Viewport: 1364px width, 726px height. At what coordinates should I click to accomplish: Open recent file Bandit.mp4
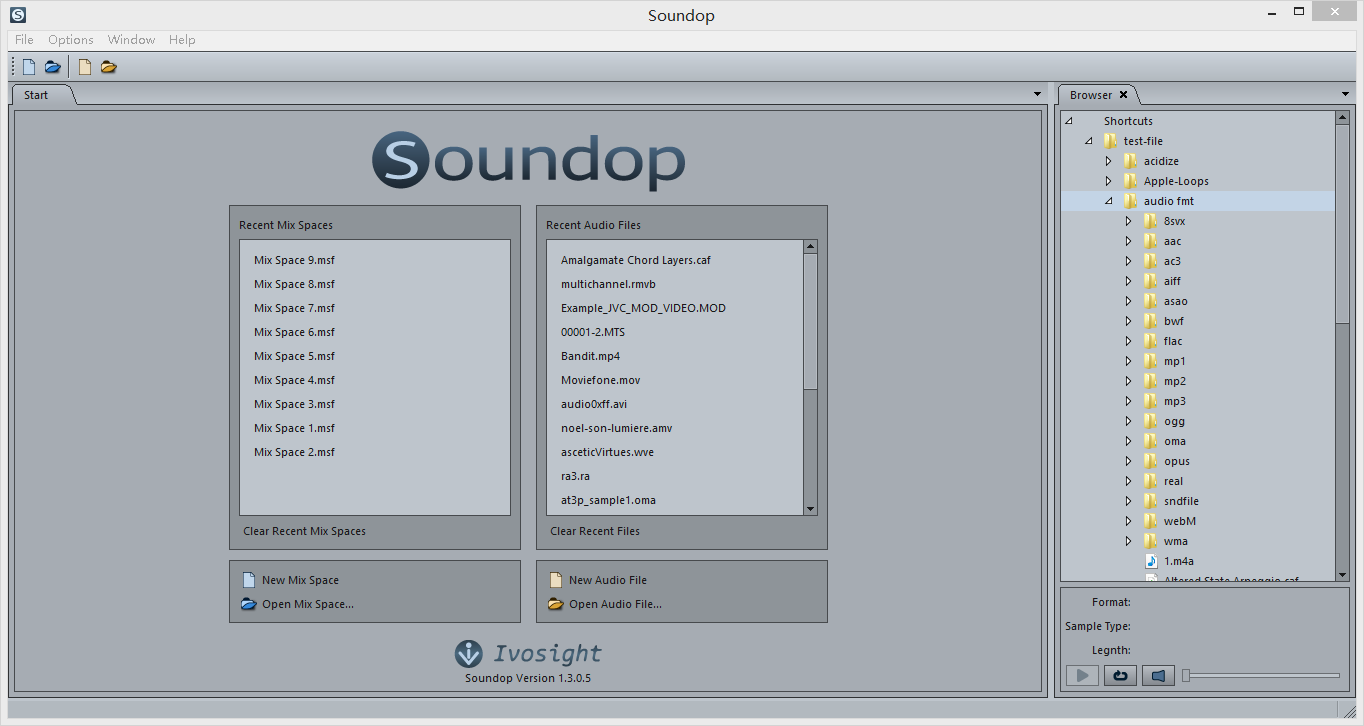591,356
